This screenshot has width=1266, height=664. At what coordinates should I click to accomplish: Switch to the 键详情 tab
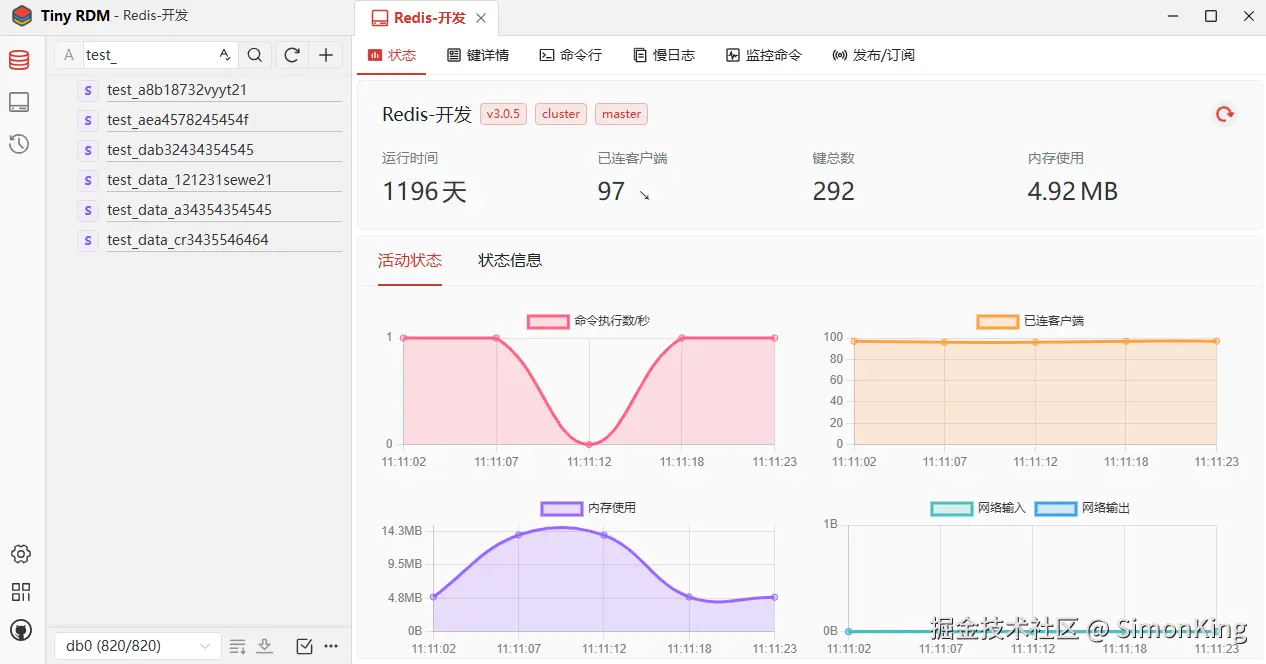pyautogui.click(x=478, y=55)
